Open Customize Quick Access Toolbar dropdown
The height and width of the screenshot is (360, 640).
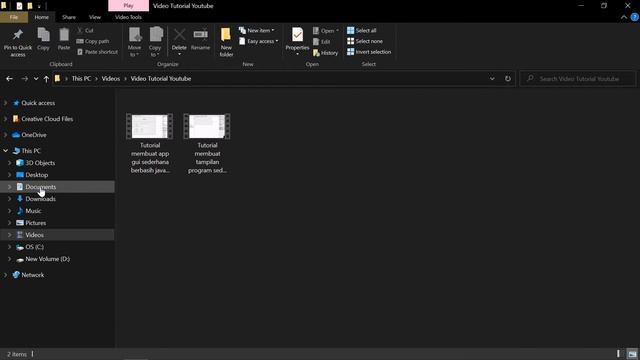pos(39,6)
